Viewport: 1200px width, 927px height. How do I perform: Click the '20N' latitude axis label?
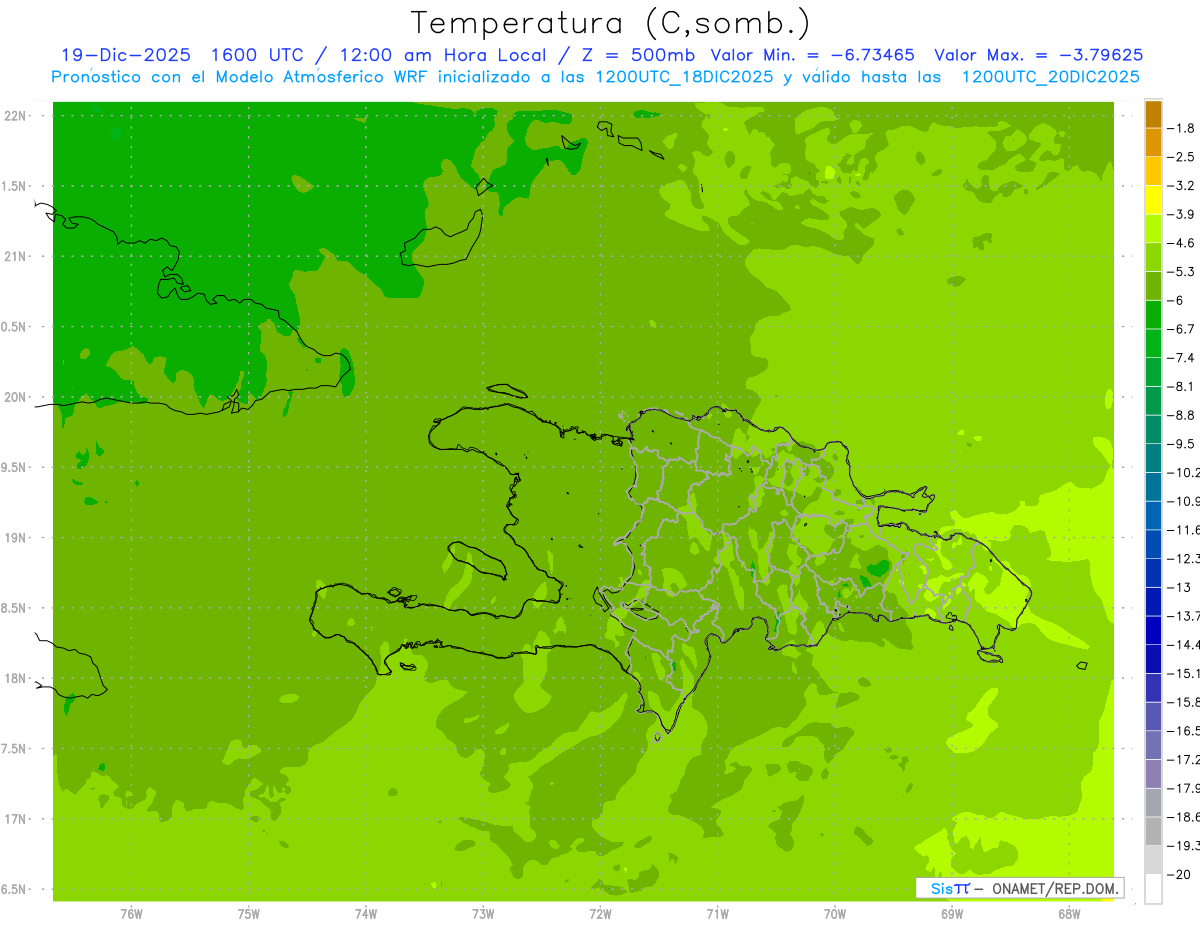(x=14, y=397)
